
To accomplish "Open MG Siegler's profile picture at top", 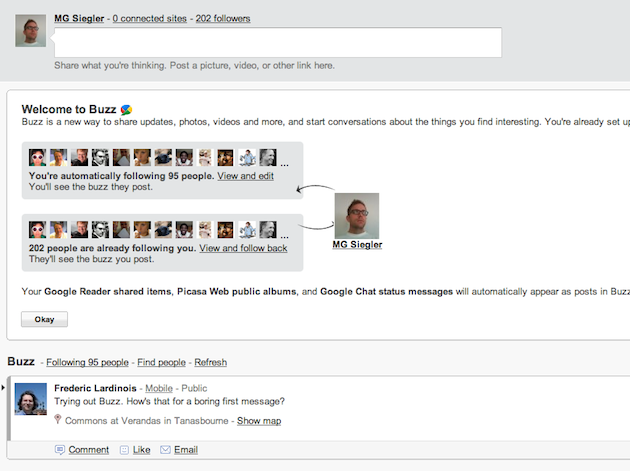I will click(31, 31).
